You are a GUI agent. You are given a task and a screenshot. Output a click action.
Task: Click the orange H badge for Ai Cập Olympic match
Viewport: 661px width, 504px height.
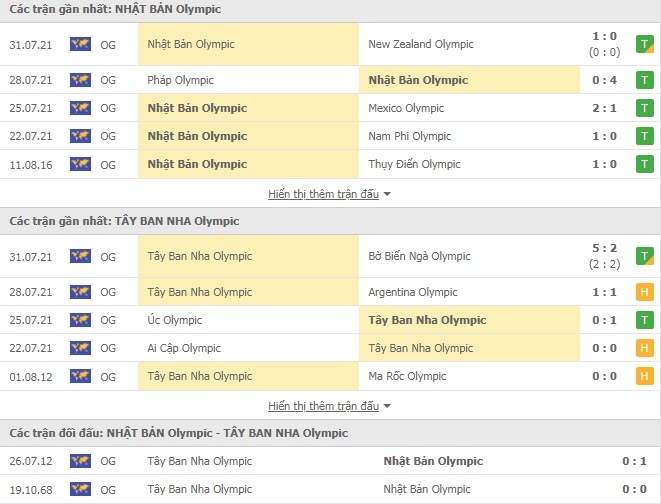tap(645, 348)
